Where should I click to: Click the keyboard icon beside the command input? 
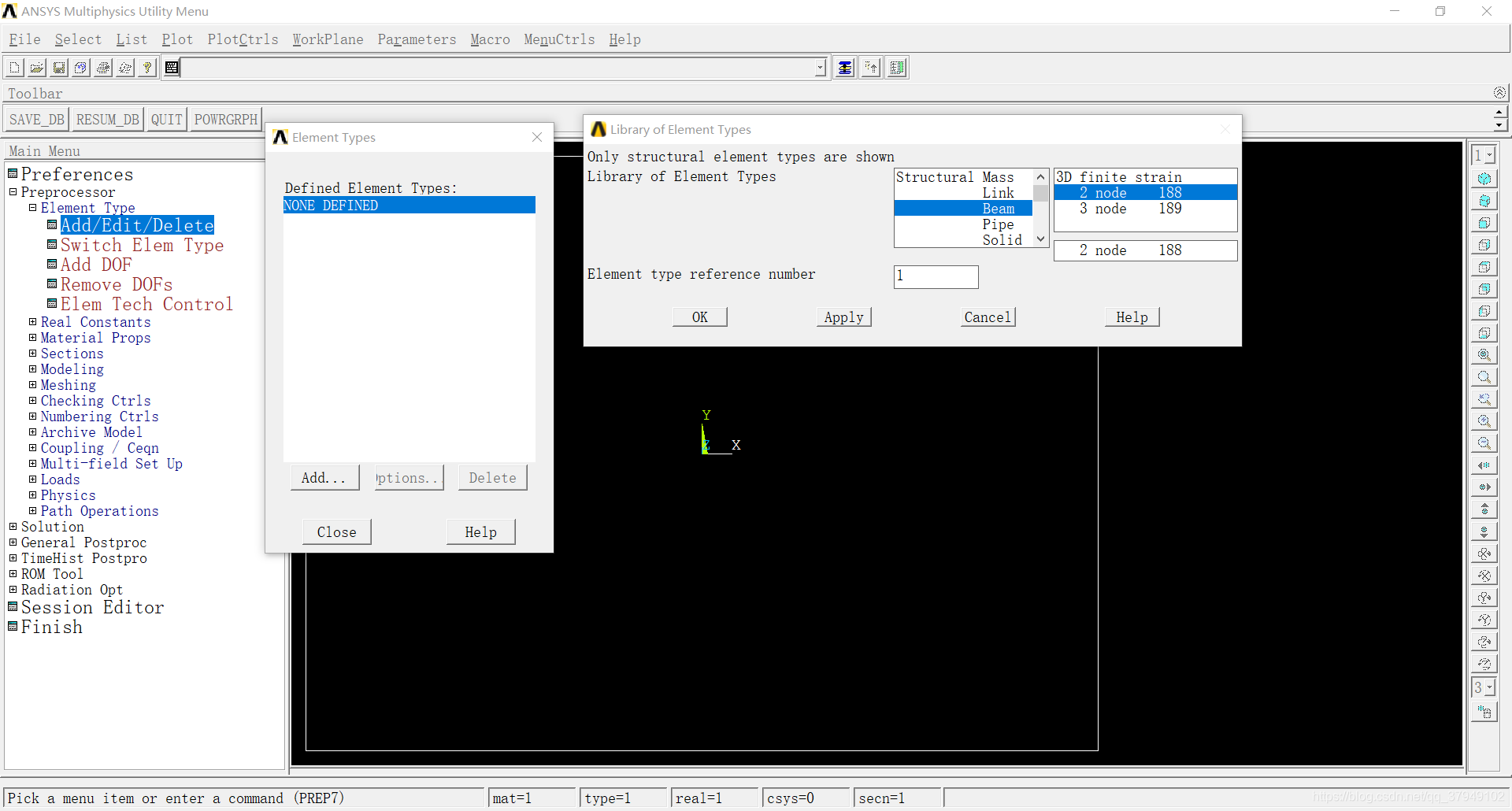pos(172,69)
